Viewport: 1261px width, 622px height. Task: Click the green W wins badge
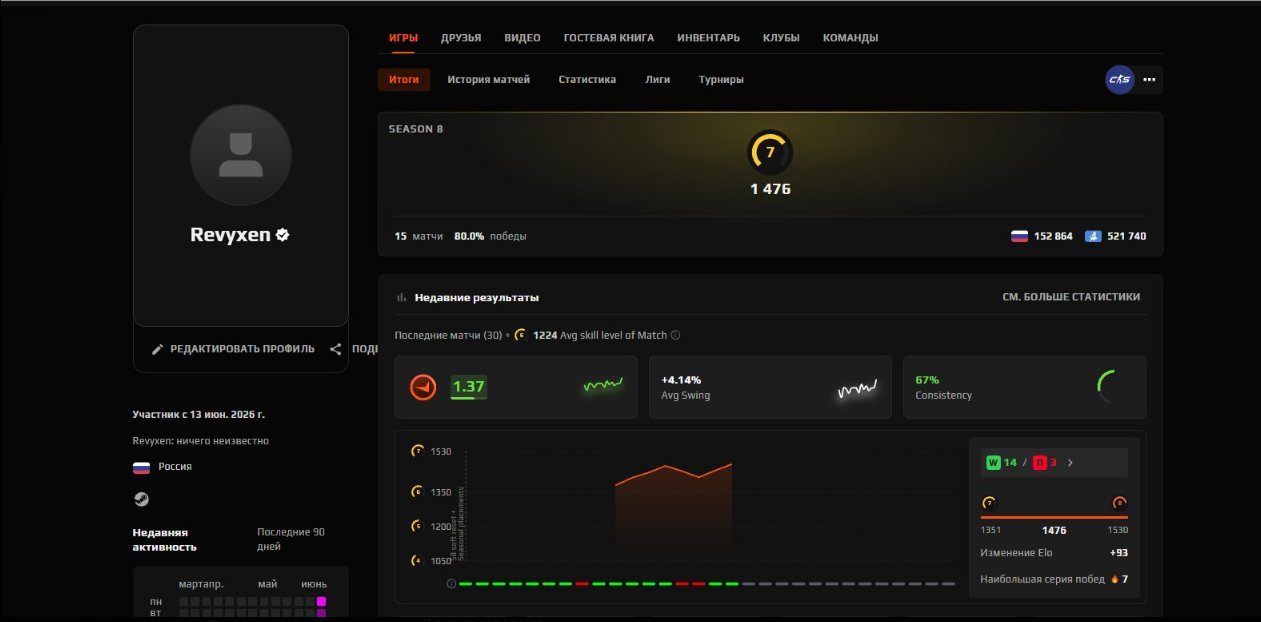[993, 463]
